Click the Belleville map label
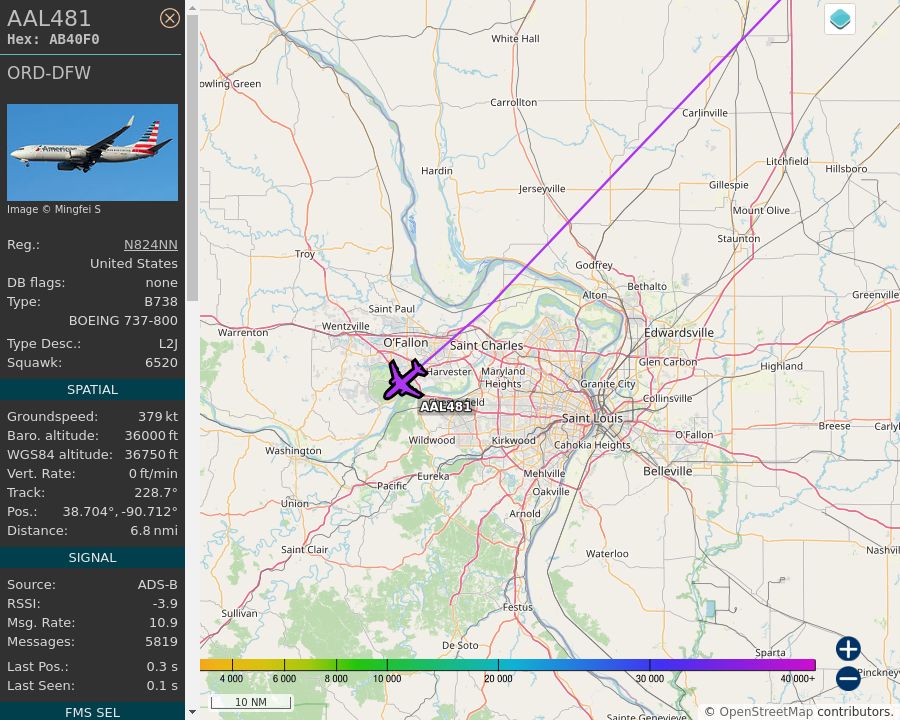Viewport: 900px width, 720px height. click(x=668, y=471)
